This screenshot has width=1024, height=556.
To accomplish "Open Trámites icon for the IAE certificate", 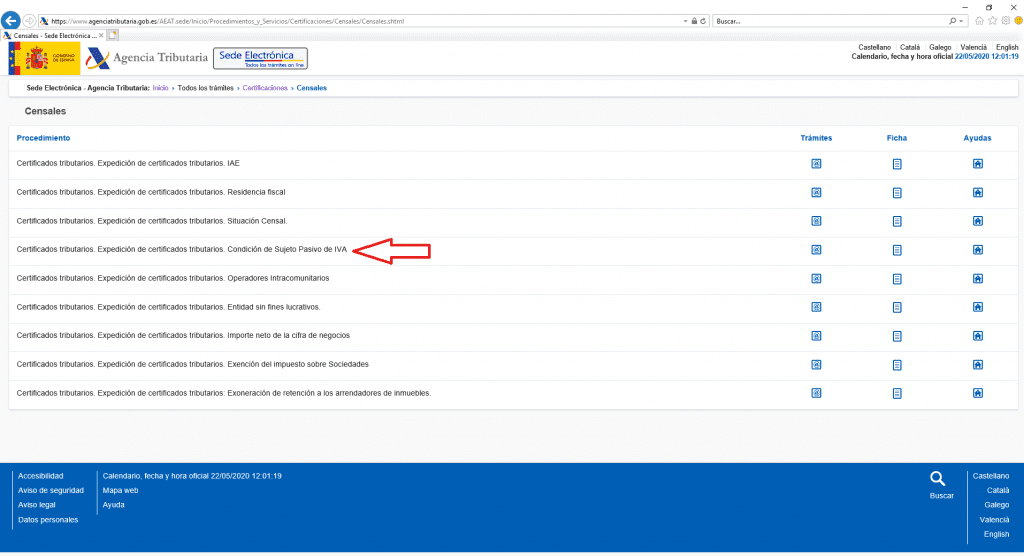I will 816,163.
